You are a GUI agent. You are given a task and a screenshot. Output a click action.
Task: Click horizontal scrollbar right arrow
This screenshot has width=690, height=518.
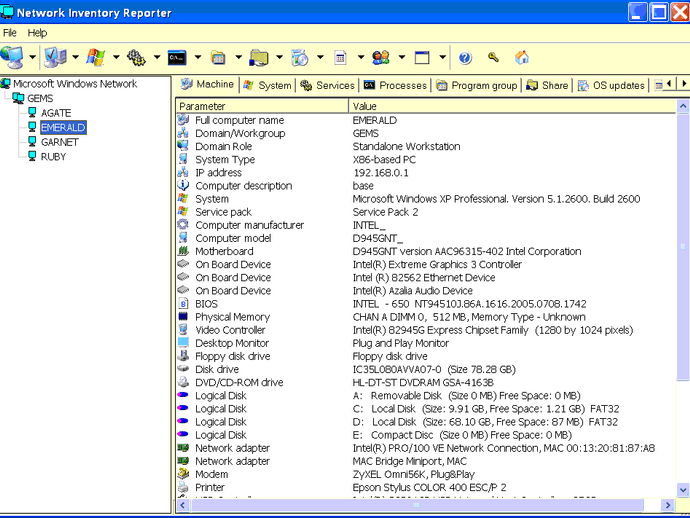pyautogui.click(x=668, y=505)
